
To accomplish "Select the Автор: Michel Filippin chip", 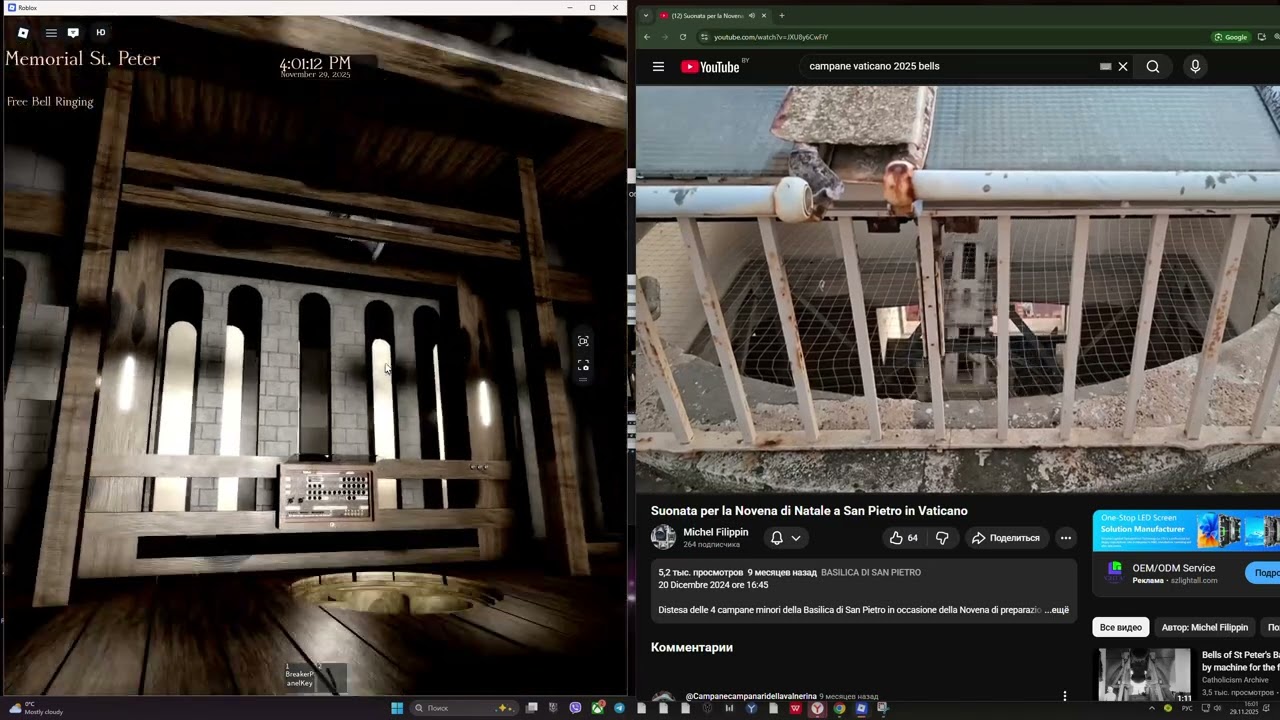I will 1205,627.
